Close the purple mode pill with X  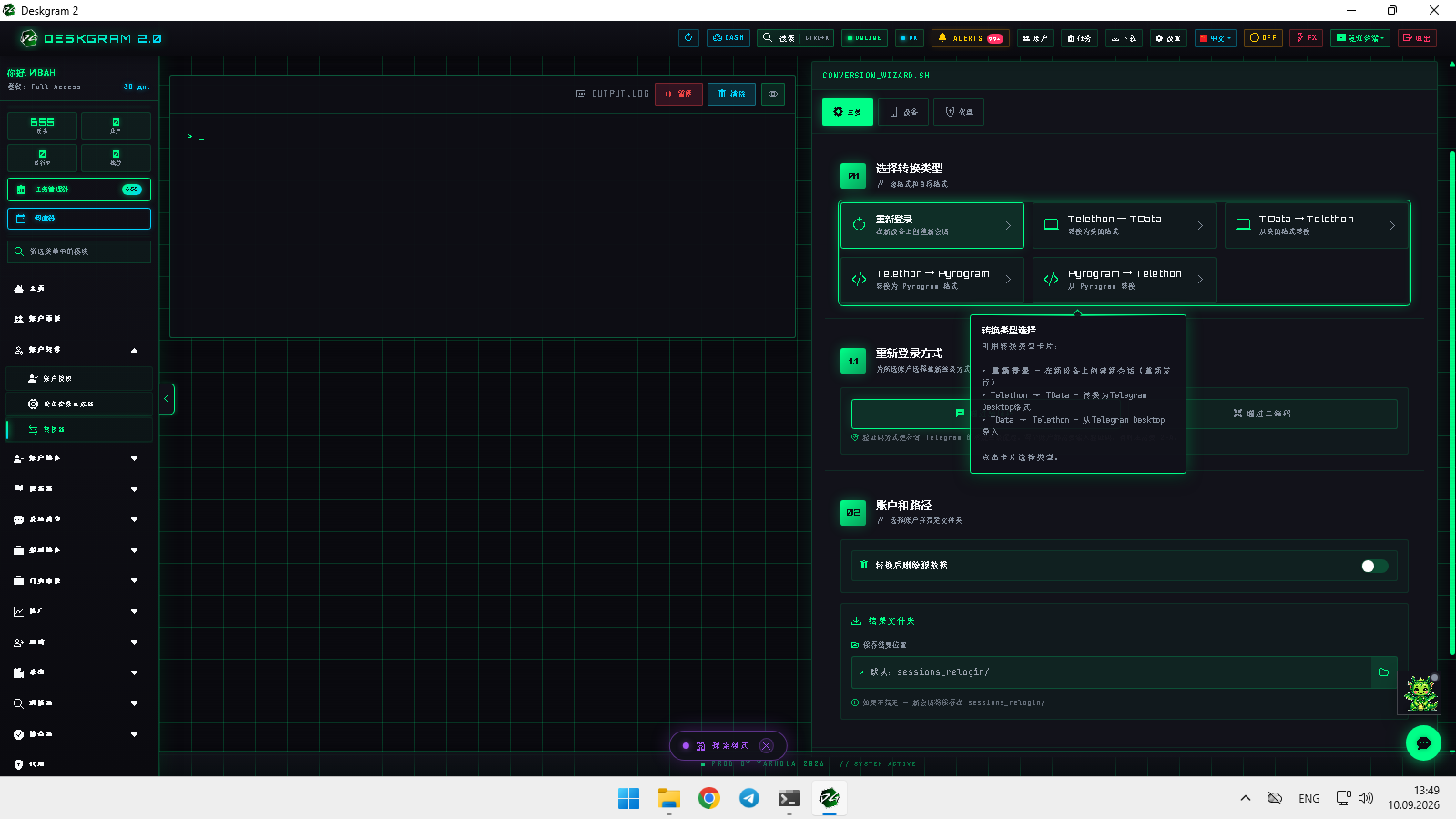click(767, 745)
